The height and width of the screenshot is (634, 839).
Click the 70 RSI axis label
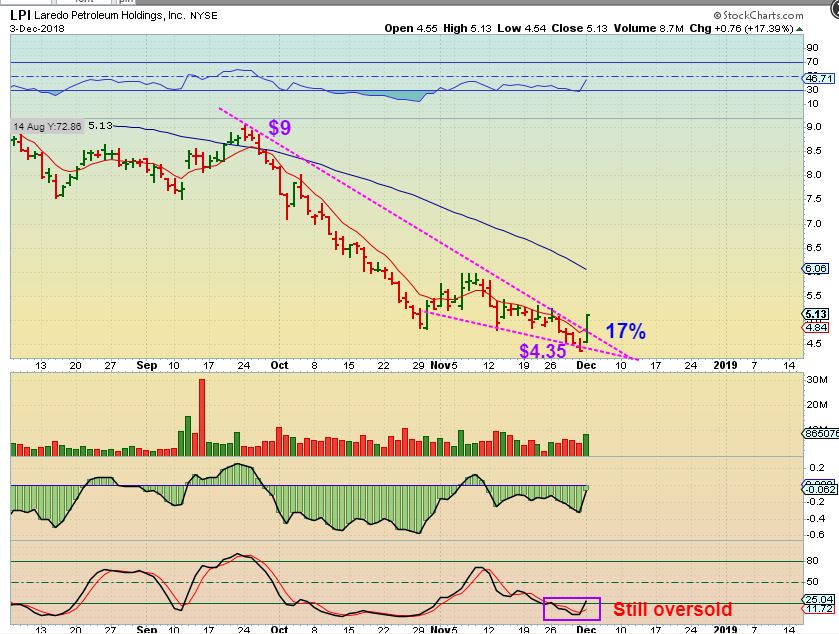point(812,62)
